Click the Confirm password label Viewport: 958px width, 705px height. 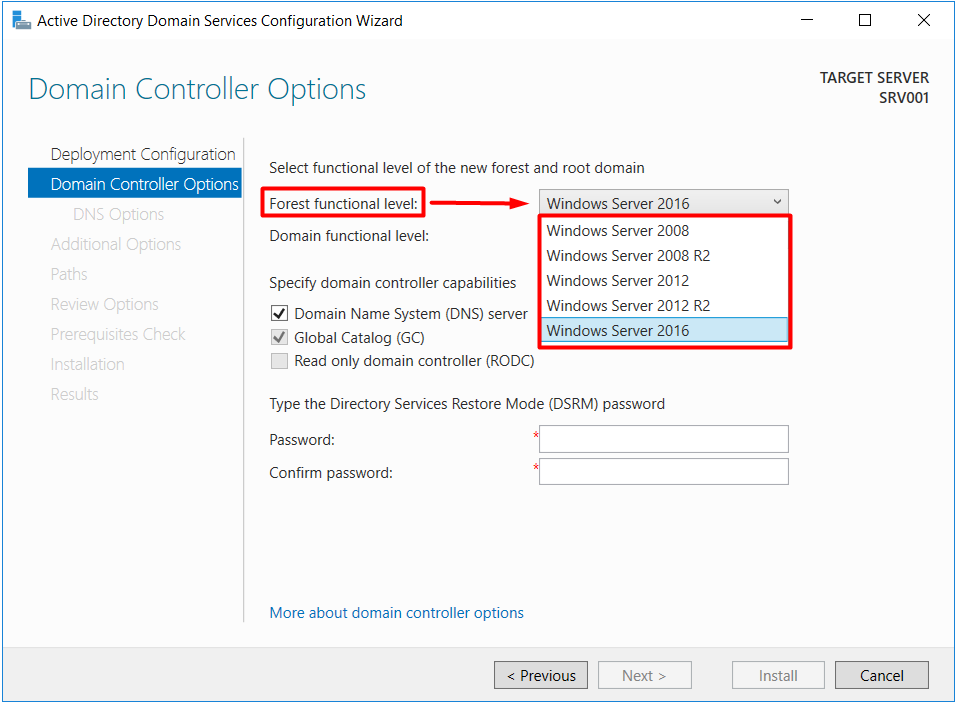click(331, 473)
